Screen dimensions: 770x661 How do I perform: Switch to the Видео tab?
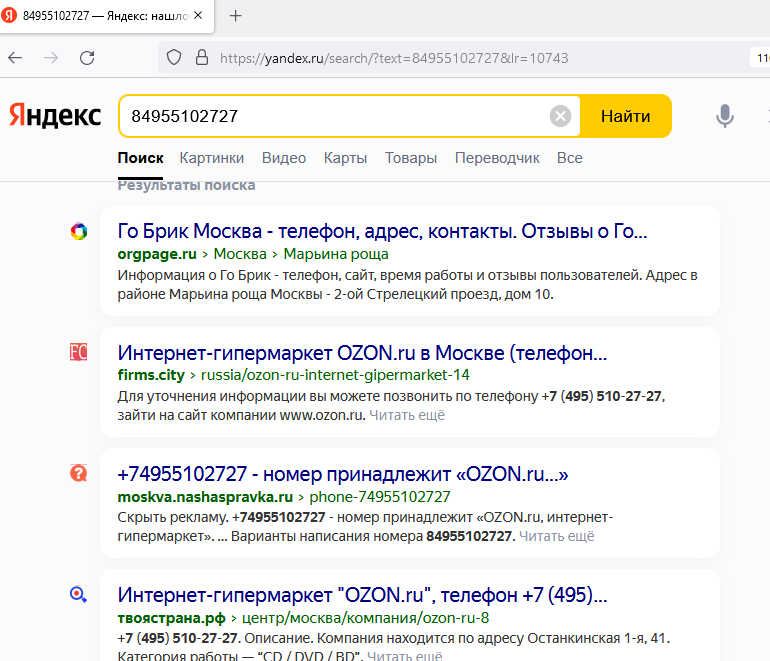point(284,158)
